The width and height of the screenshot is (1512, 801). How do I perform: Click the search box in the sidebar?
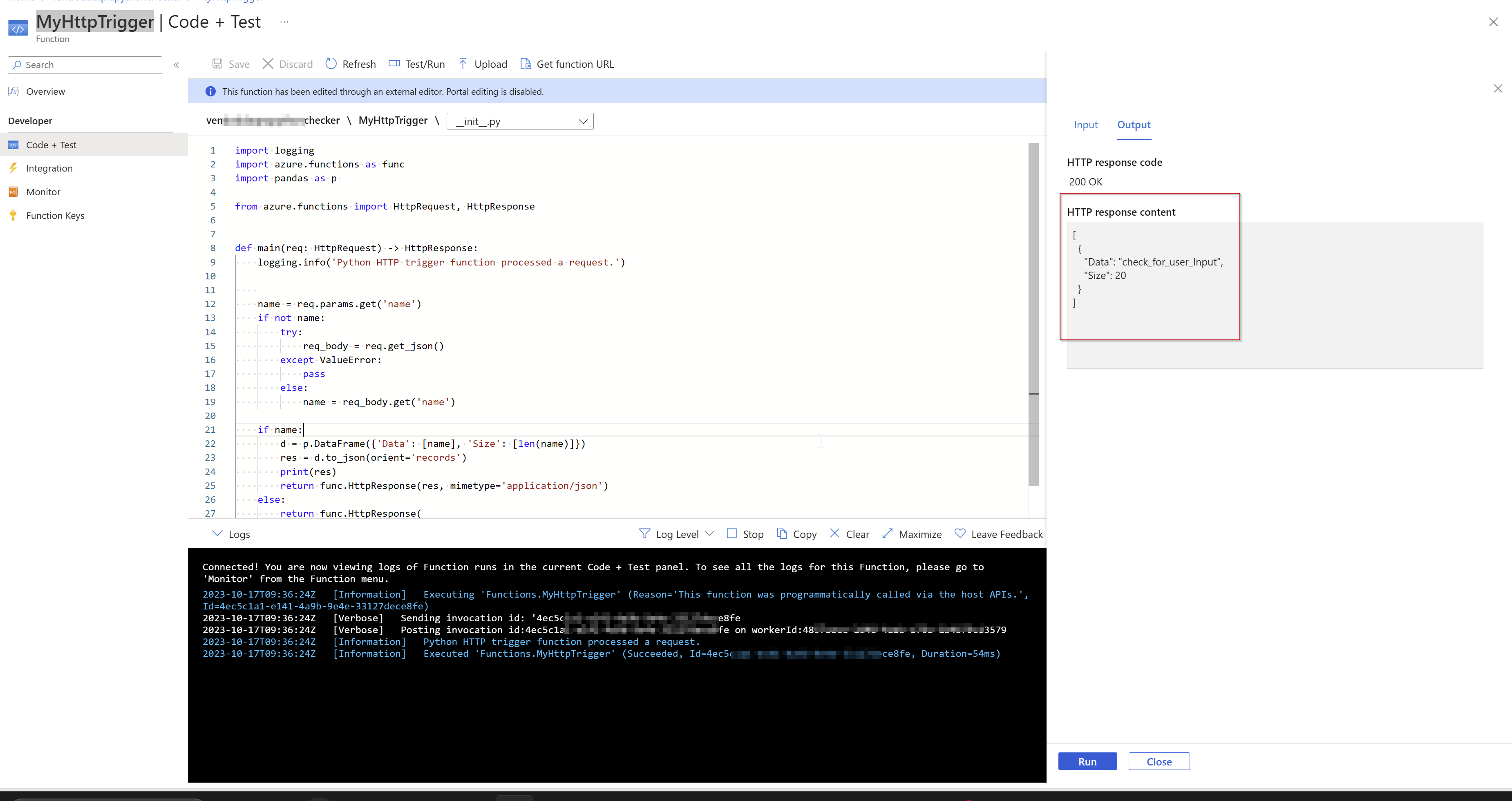[x=85, y=65]
